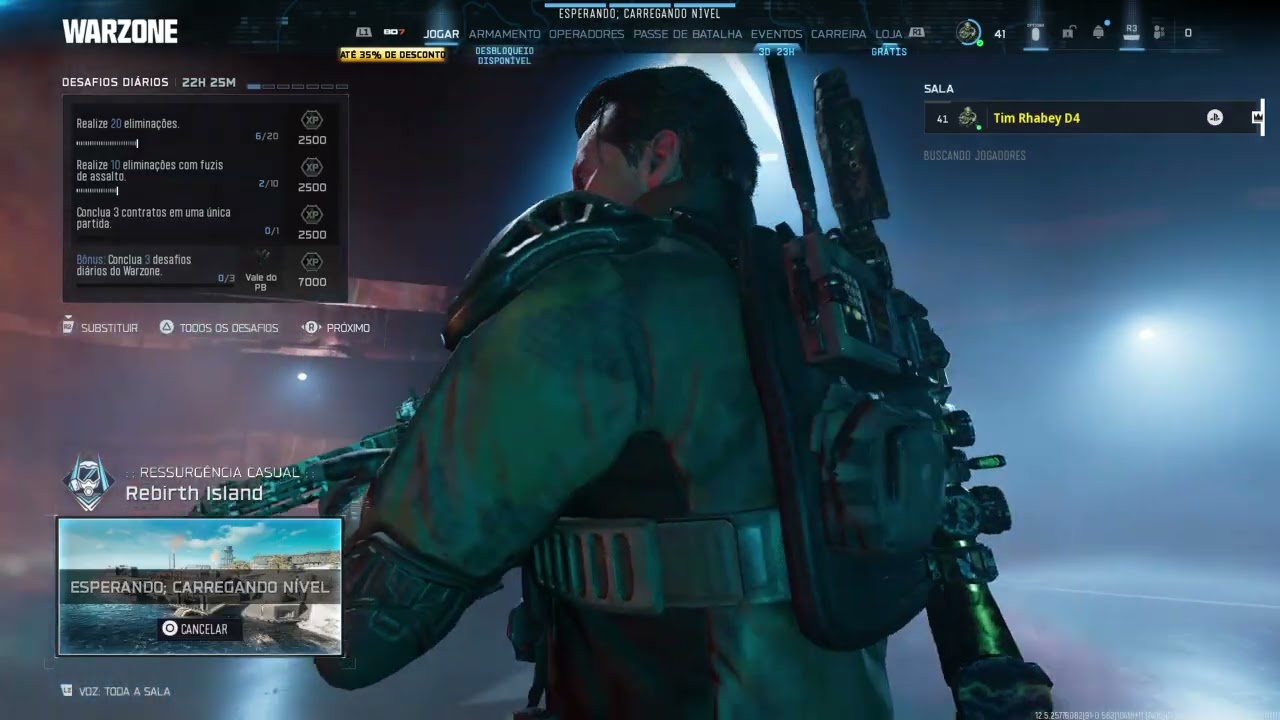Open the friends list icon
This screenshot has height=720, width=1280.
(1159, 33)
